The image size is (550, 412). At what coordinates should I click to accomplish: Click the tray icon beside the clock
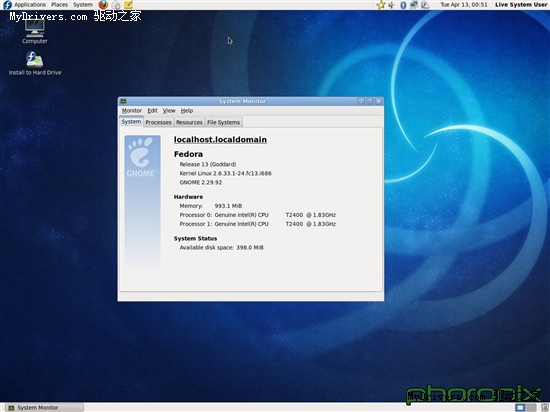click(x=425, y=5)
